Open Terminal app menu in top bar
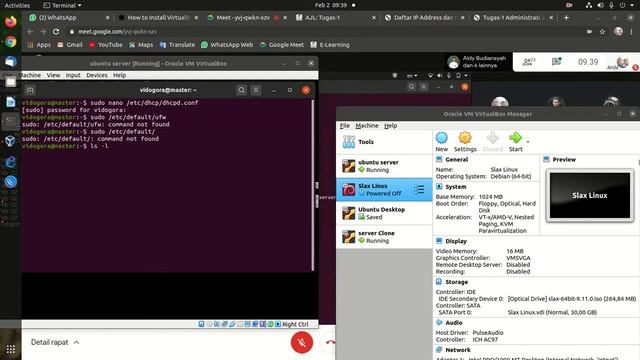The image size is (640, 360). (62, 5)
